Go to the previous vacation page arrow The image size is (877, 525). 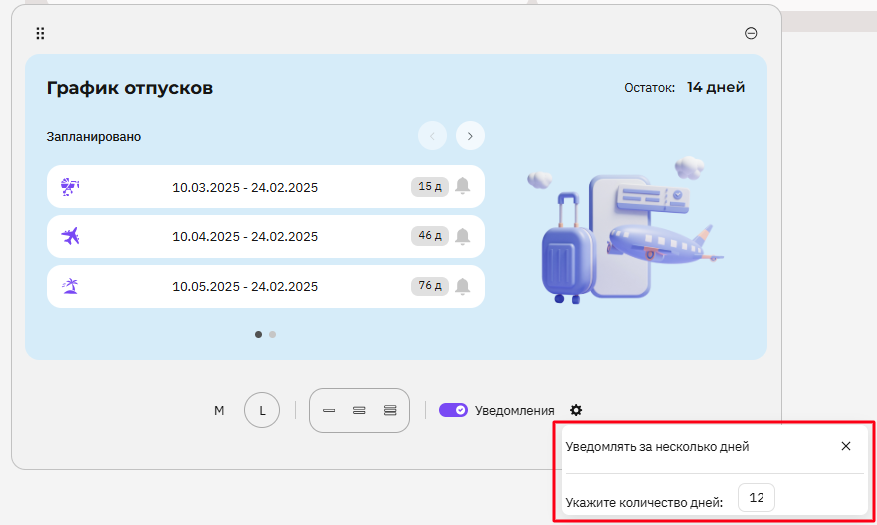[x=432, y=136]
